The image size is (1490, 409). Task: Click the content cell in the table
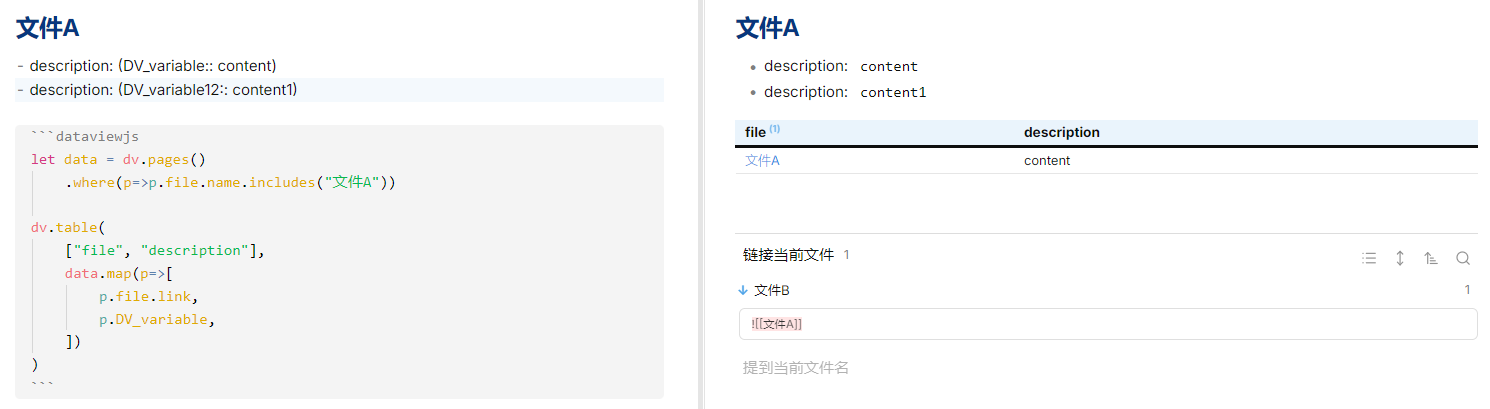click(x=1046, y=160)
